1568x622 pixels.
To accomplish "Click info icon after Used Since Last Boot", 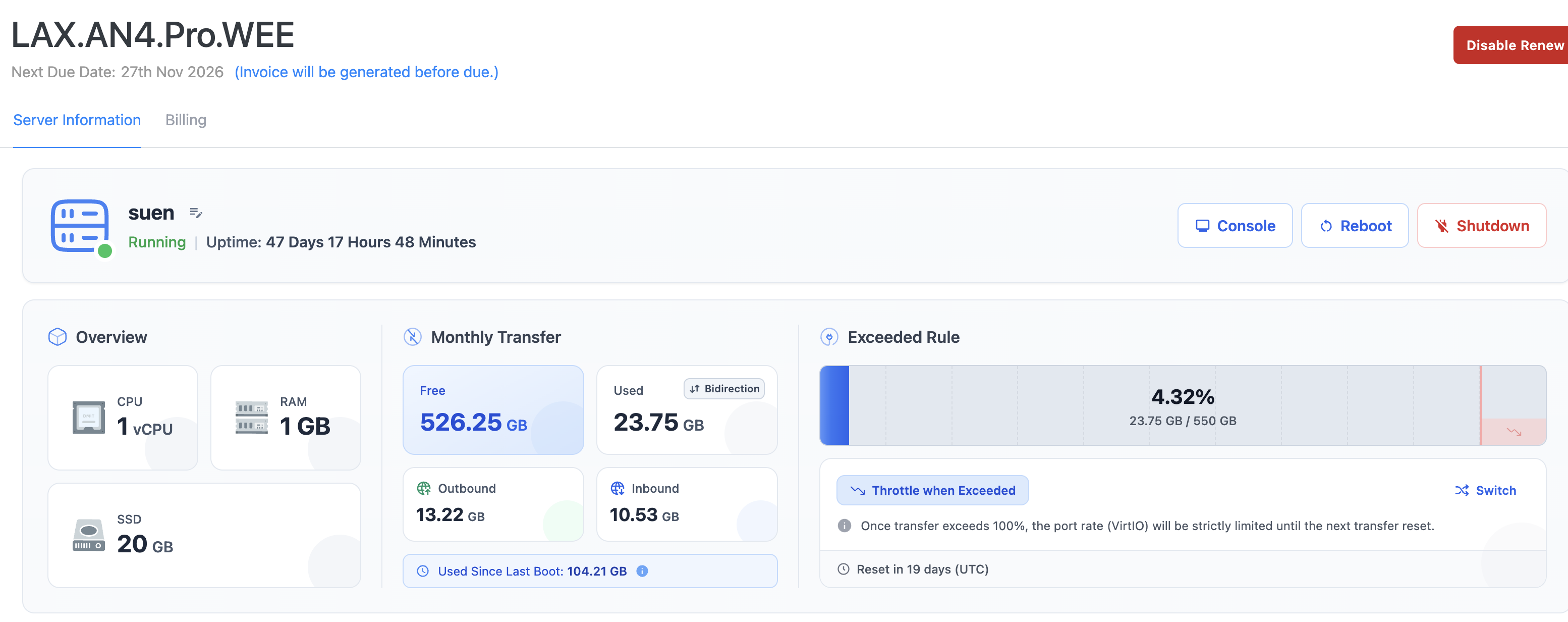I will point(642,571).
